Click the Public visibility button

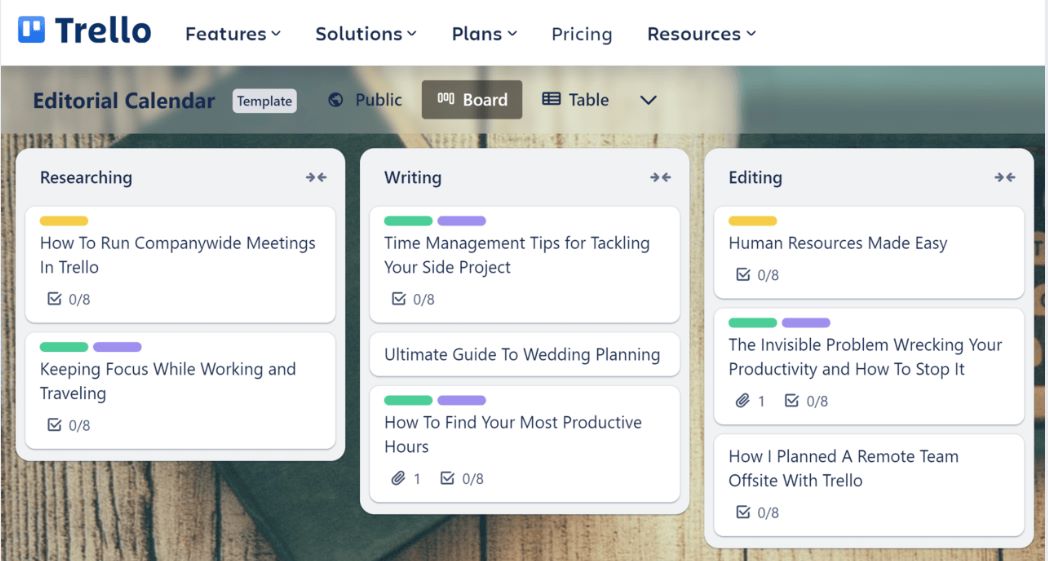[365, 100]
